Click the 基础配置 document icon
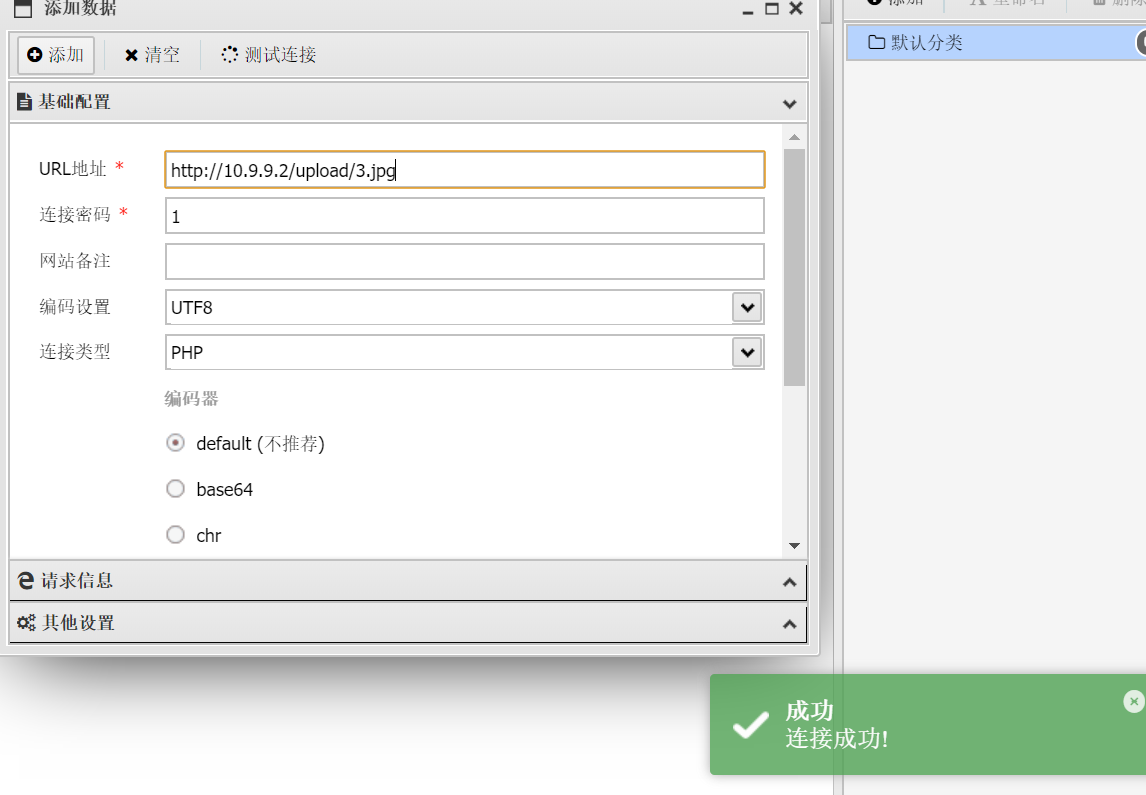Image resolution: width=1146 pixels, height=795 pixels. (x=24, y=102)
